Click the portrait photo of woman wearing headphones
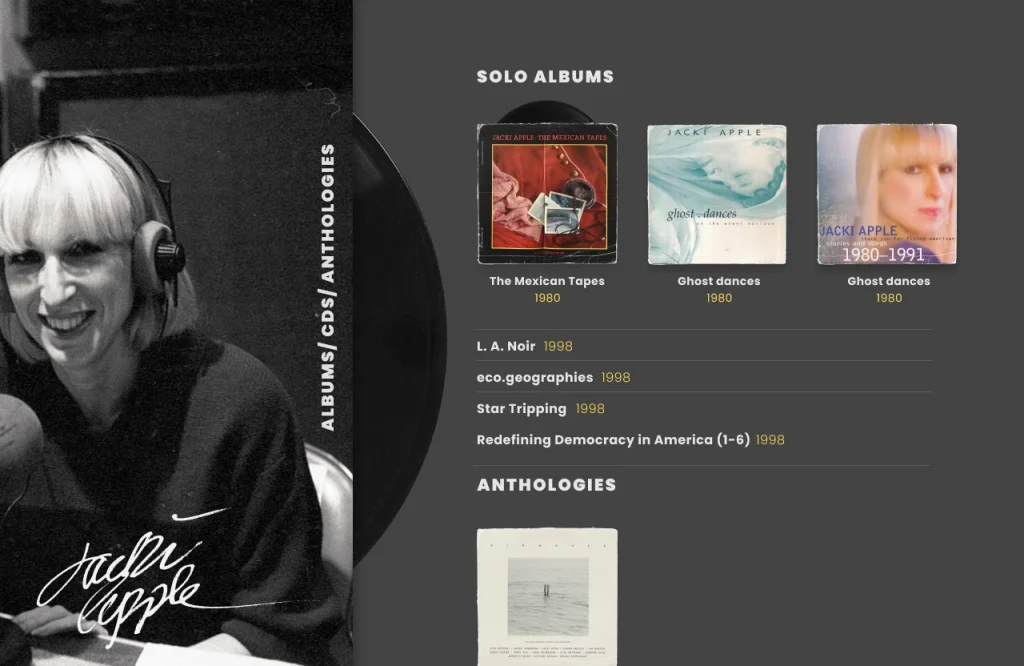The height and width of the screenshot is (666, 1024). click(176, 333)
